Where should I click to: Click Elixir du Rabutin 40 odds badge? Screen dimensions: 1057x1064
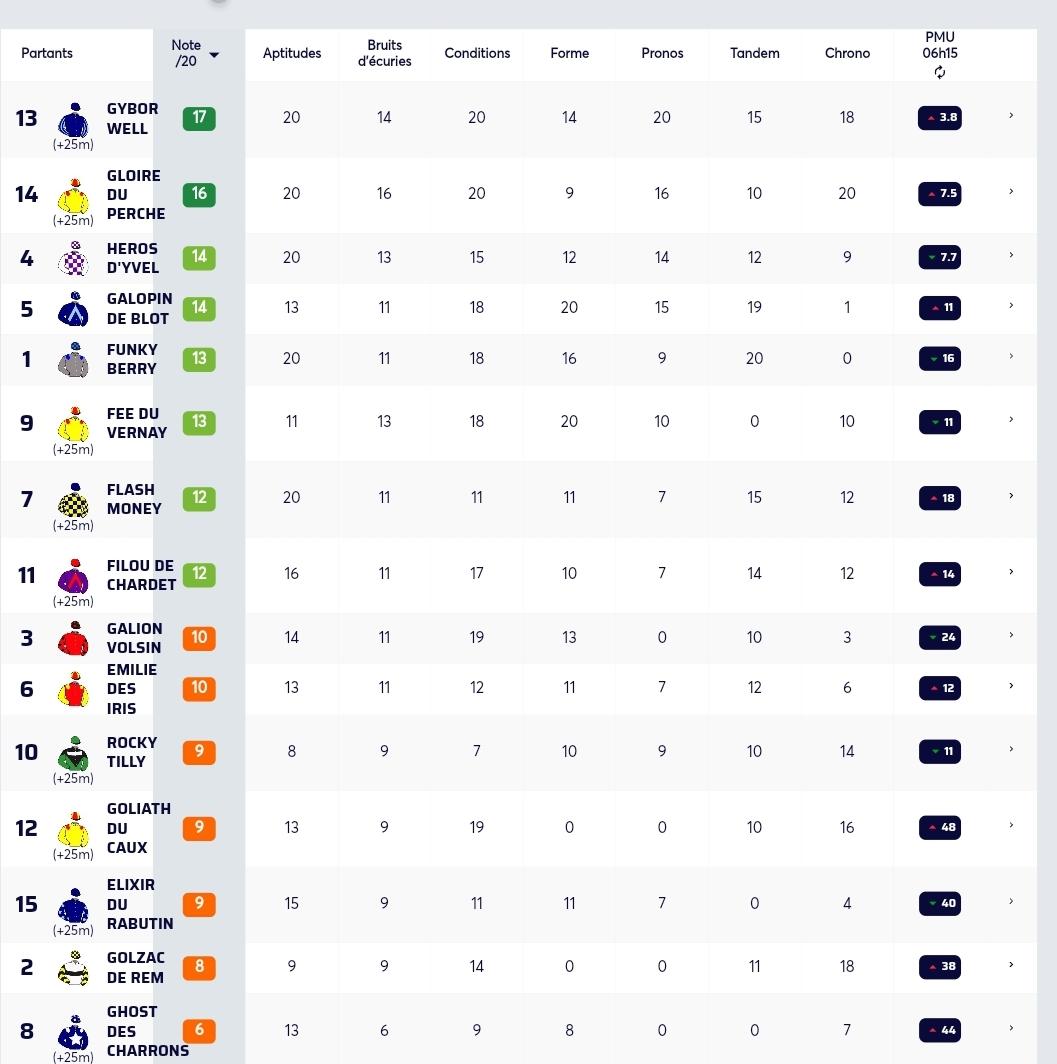(x=940, y=903)
